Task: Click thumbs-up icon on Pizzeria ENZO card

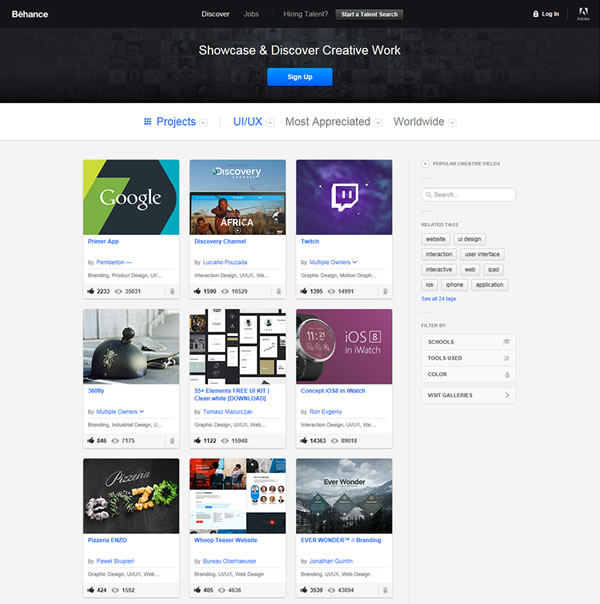Action: [x=91, y=590]
